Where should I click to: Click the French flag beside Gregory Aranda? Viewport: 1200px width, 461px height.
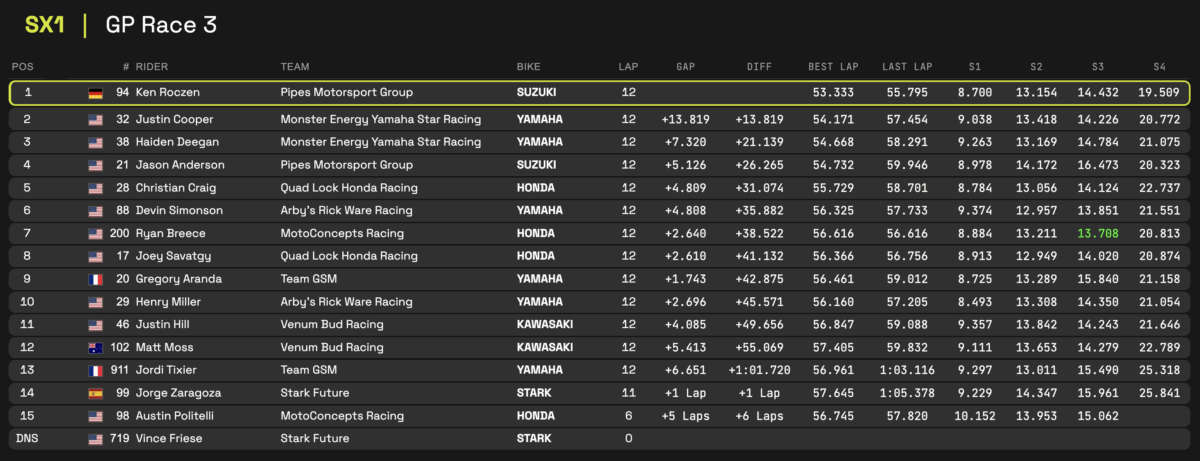point(96,279)
